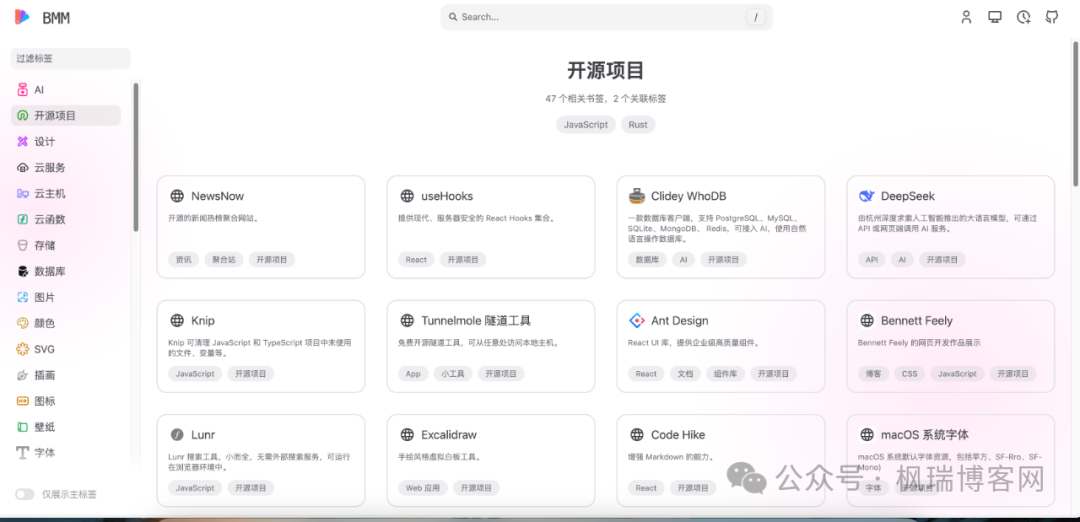Click the App tag on Tunnelmole
This screenshot has height=522, width=1080.
[413, 374]
